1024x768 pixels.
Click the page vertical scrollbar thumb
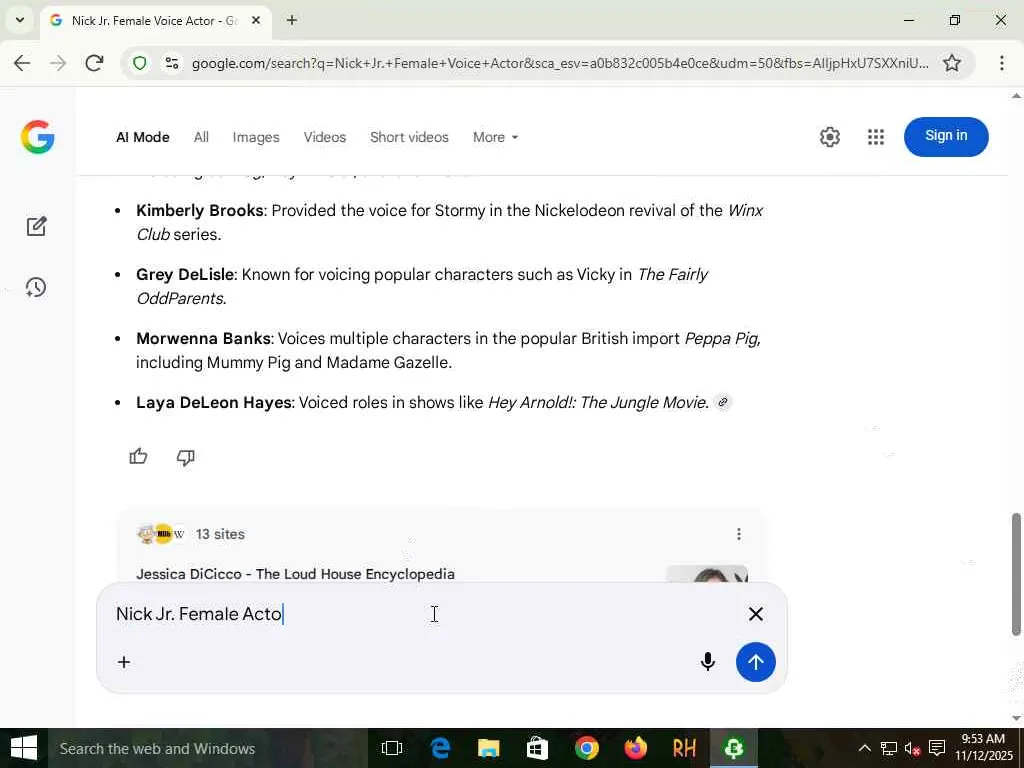[1016, 574]
